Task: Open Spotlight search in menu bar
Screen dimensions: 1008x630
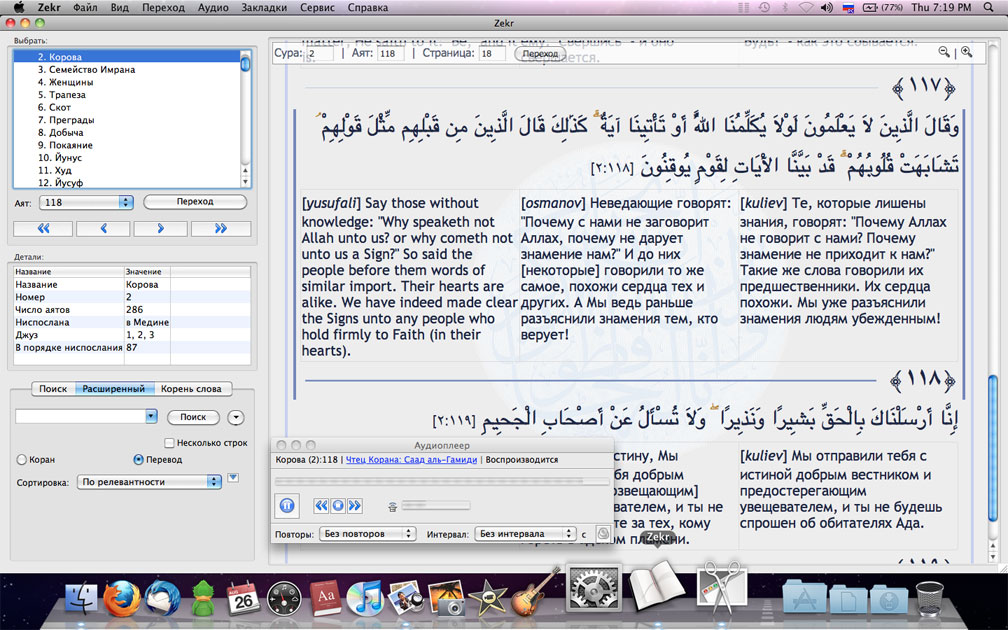Action: tap(989, 8)
